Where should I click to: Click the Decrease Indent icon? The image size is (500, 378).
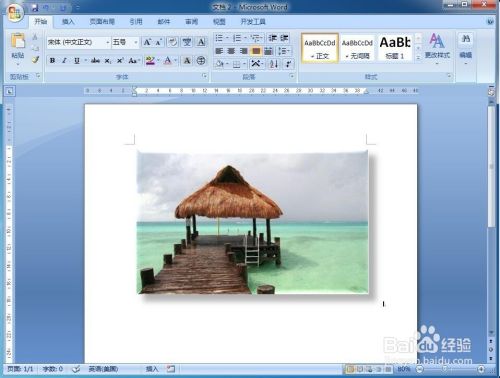tap(273, 38)
